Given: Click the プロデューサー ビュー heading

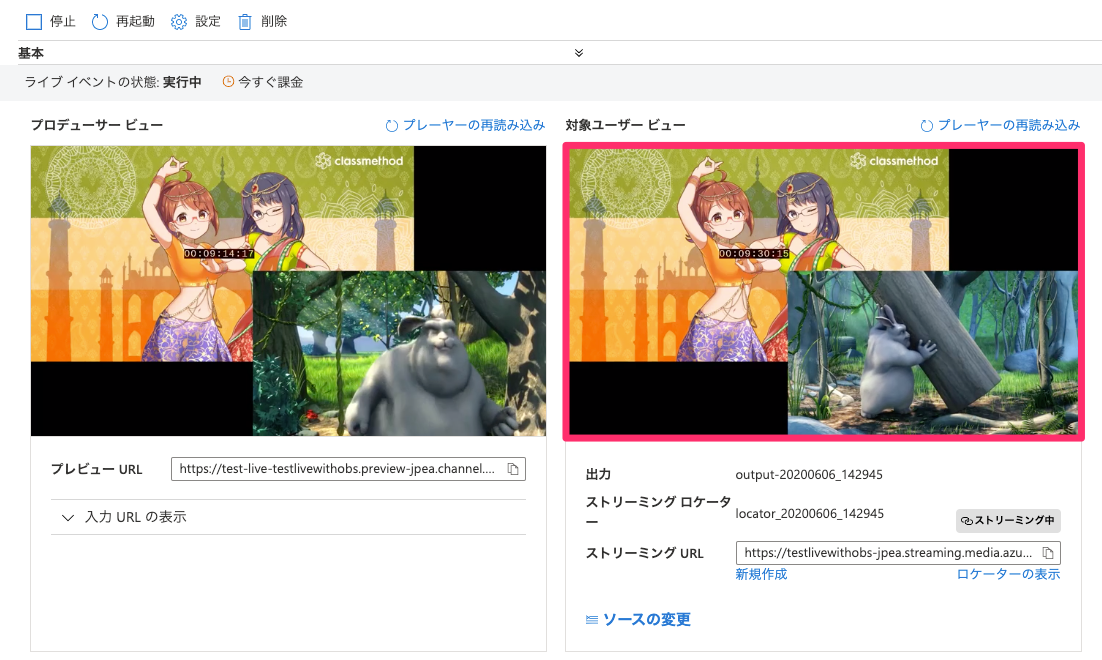Looking at the screenshot, I should [x=97, y=125].
